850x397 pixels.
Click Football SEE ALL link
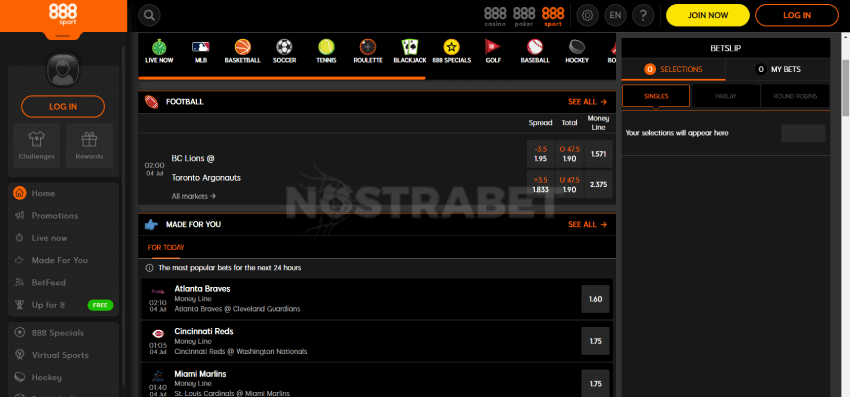(587, 101)
